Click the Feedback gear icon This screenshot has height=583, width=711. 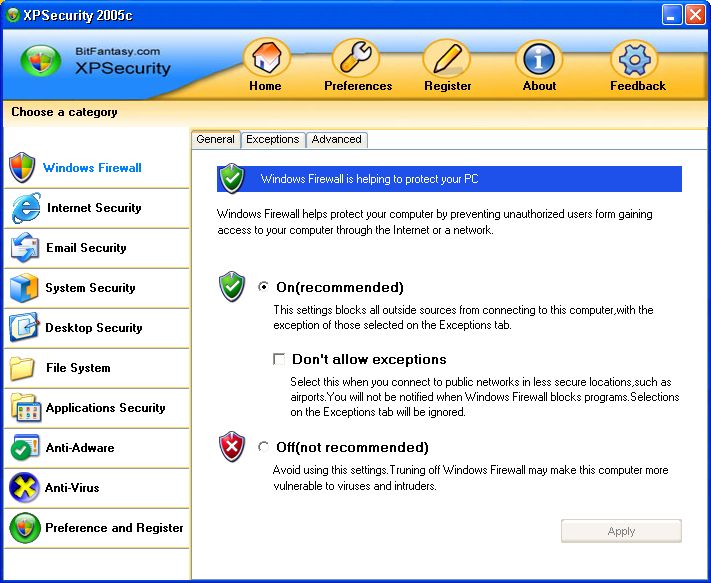pyautogui.click(x=634, y=59)
